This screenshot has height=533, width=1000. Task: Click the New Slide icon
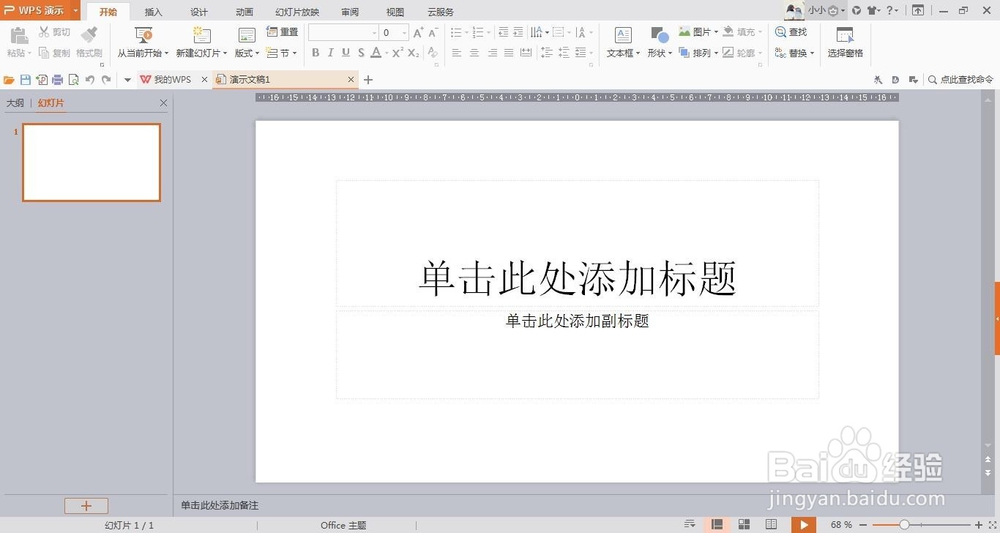tap(202, 34)
